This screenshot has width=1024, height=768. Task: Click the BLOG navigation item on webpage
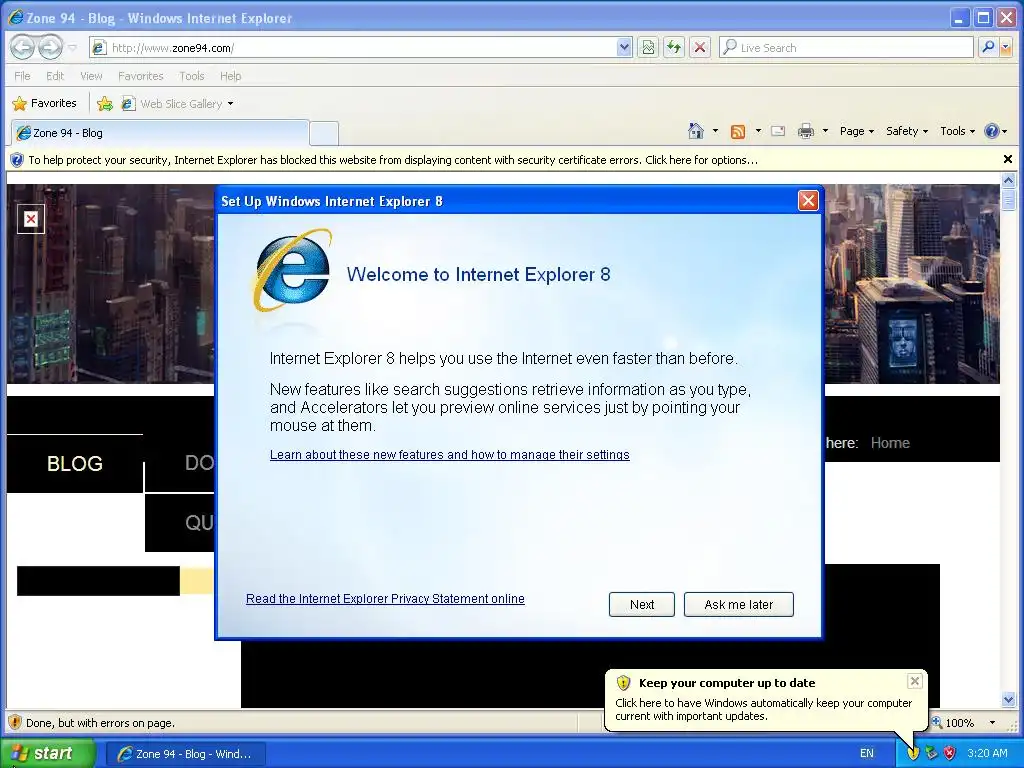tap(74, 464)
